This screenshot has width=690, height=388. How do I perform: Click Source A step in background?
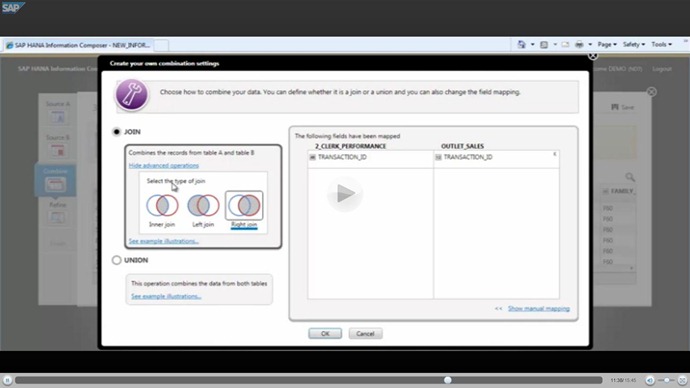(x=58, y=113)
